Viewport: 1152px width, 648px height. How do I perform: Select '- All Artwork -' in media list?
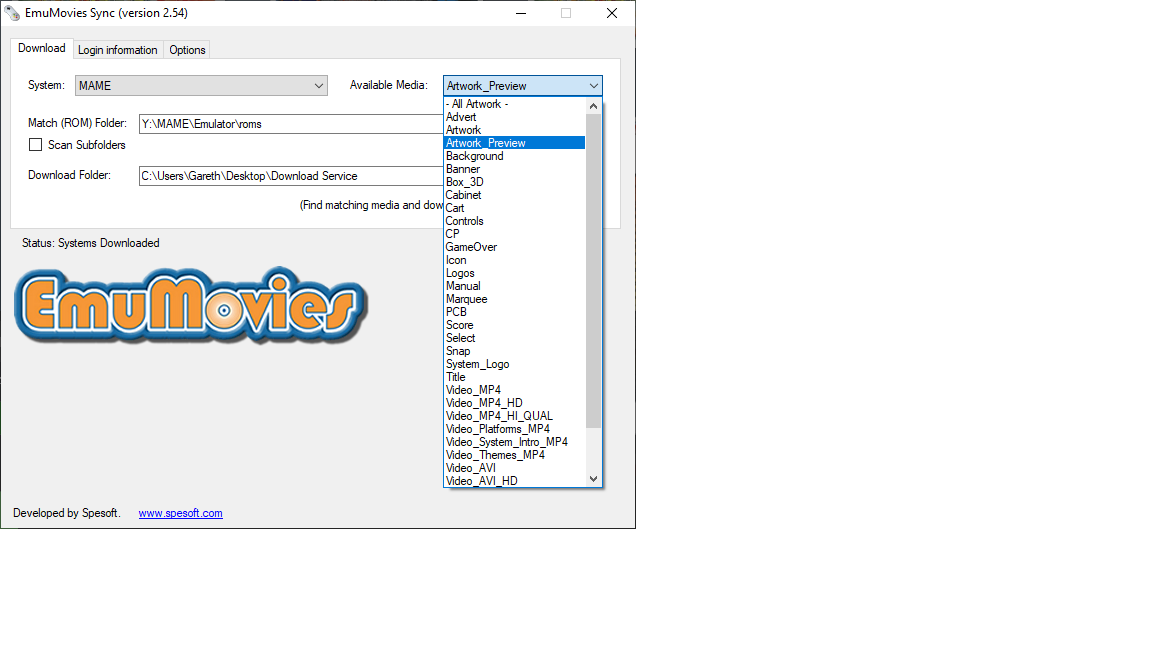click(x=515, y=104)
